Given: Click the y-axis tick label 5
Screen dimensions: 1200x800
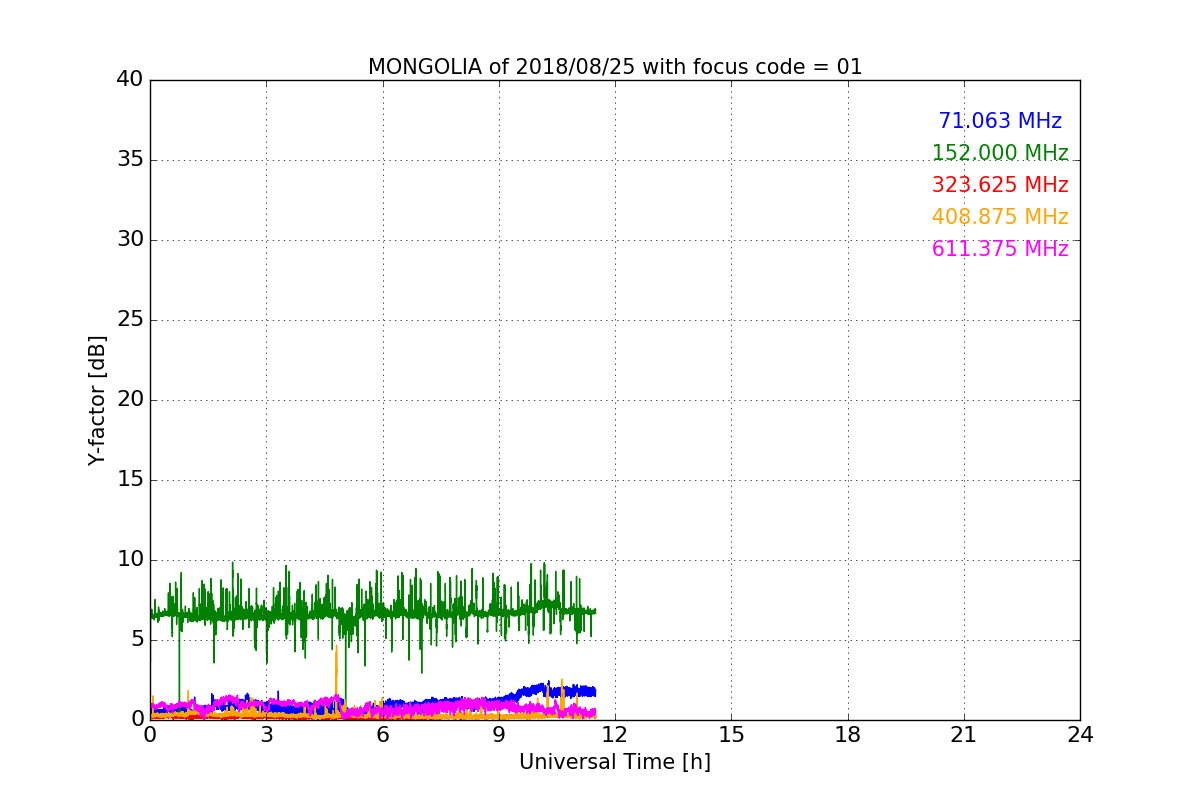Looking at the screenshot, I should pyautogui.click(x=137, y=640).
